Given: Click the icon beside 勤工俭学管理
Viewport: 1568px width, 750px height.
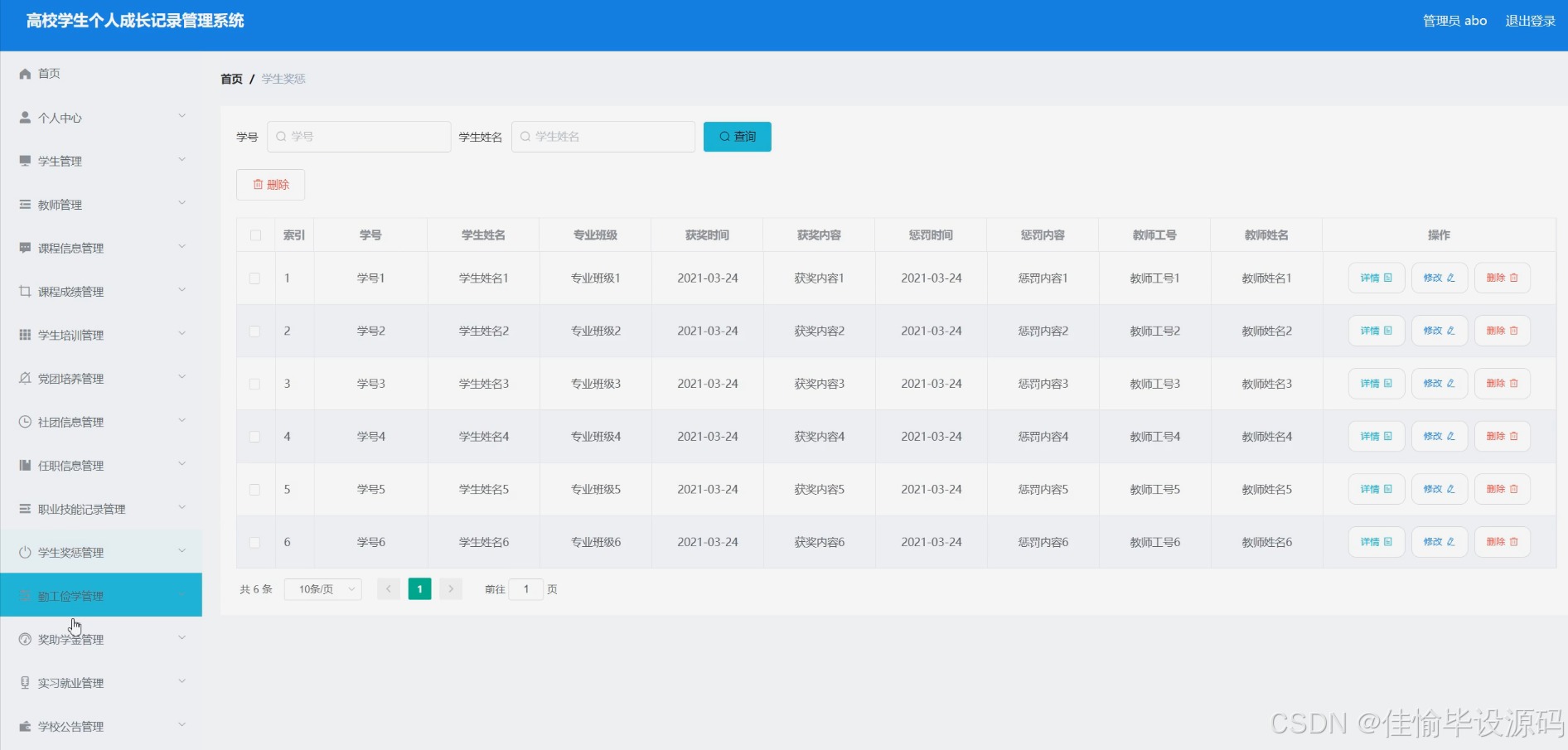Looking at the screenshot, I should [25, 596].
